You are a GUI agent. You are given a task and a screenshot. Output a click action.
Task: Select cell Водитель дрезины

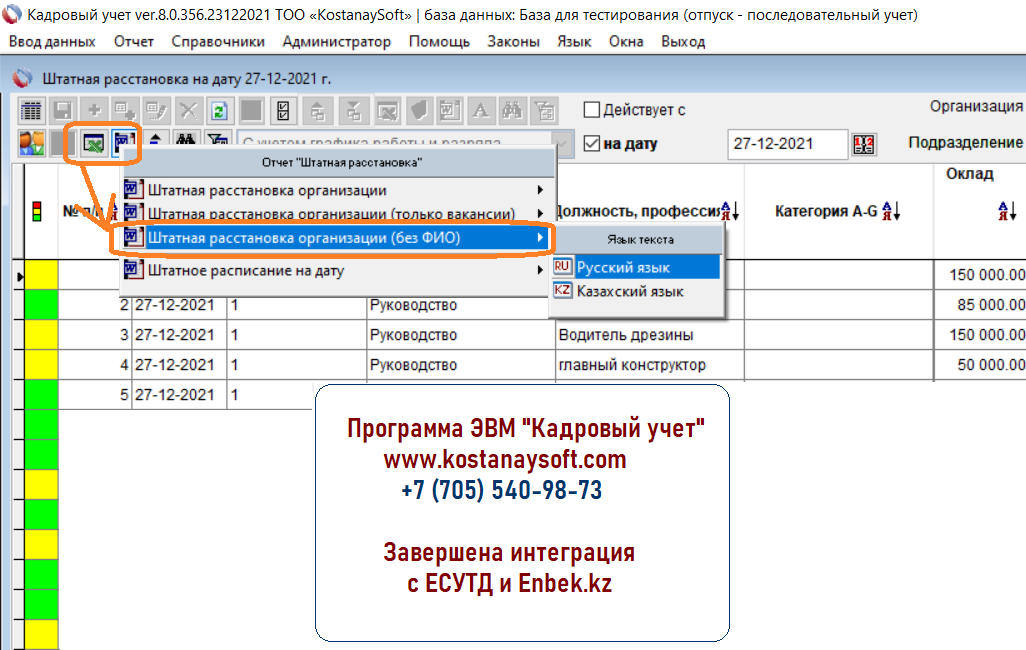pyautogui.click(x=649, y=334)
